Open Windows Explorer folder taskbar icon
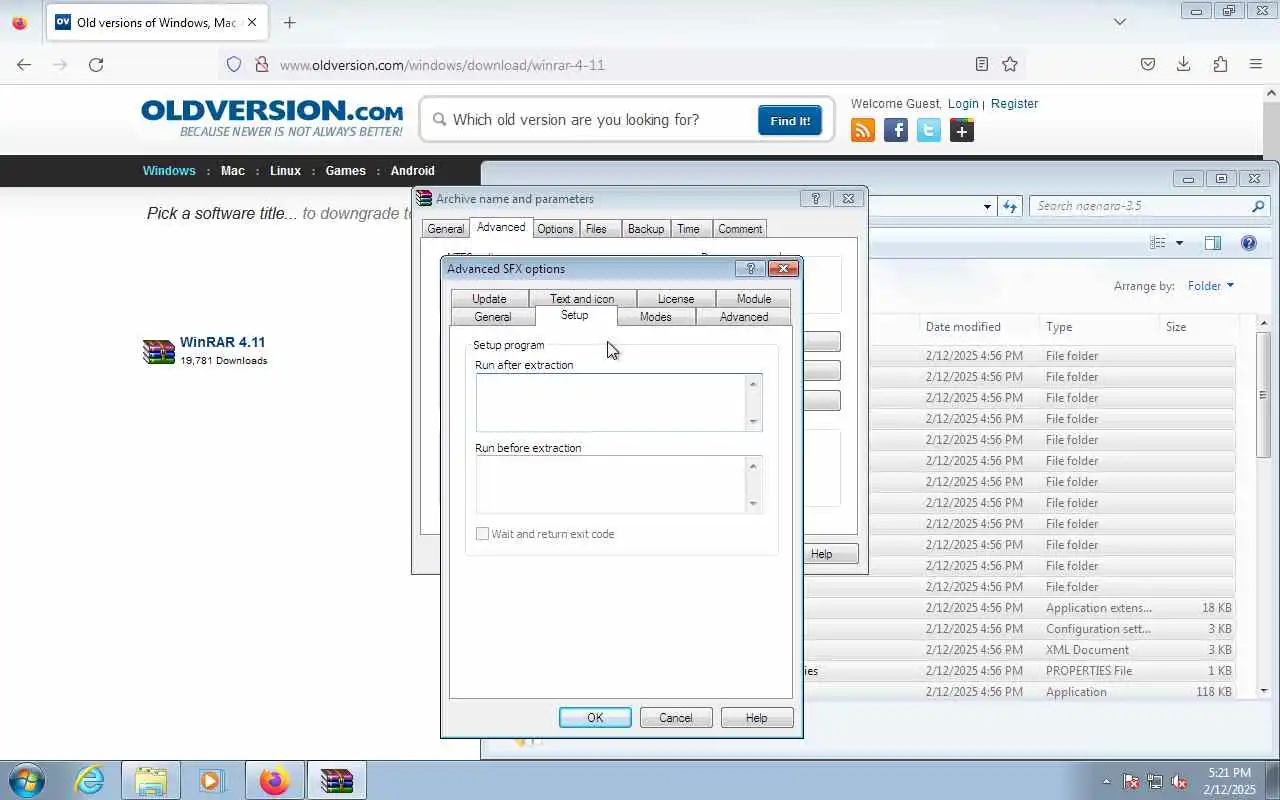The width and height of the screenshot is (1280, 800). (x=150, y=780)
